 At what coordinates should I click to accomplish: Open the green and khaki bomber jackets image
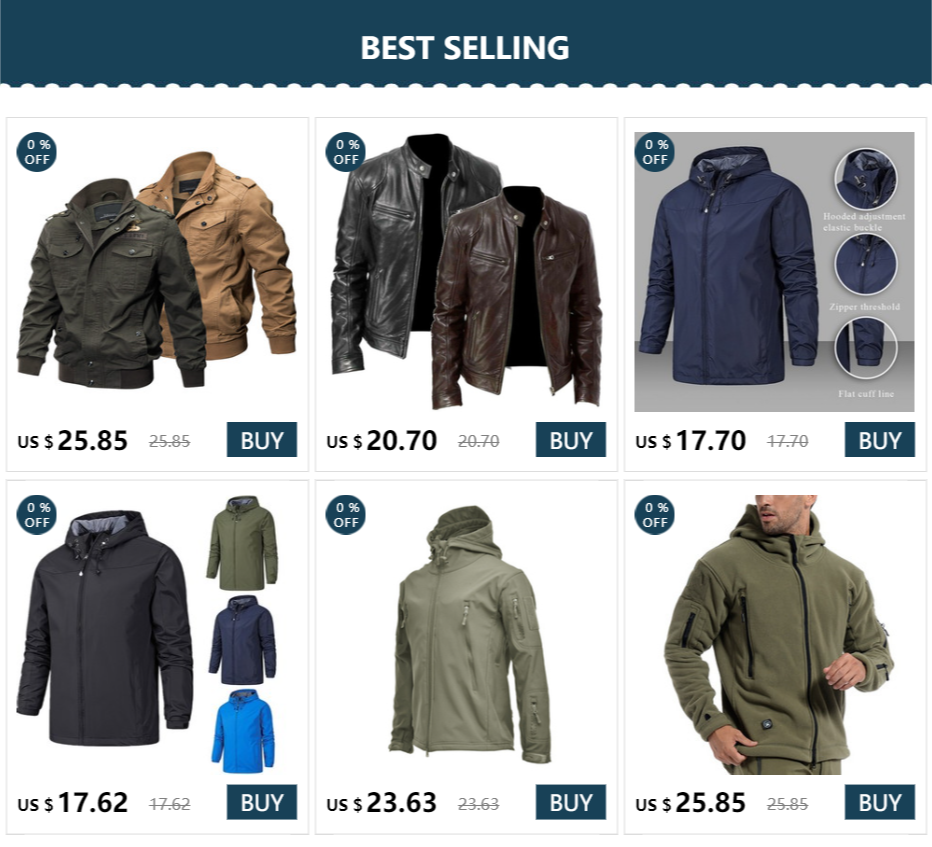(157, 272)
